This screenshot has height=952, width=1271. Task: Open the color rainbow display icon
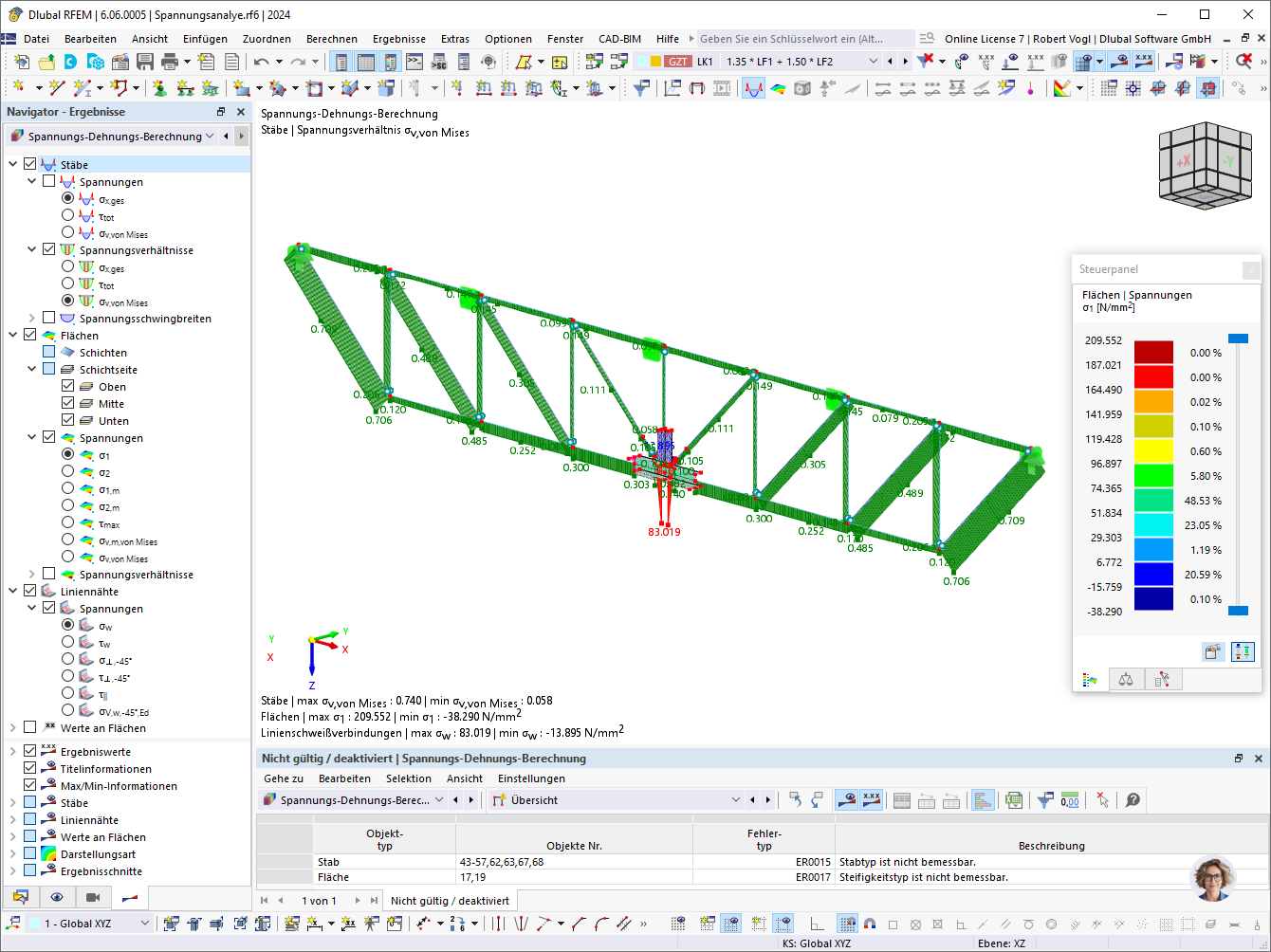coord(1061,88)
